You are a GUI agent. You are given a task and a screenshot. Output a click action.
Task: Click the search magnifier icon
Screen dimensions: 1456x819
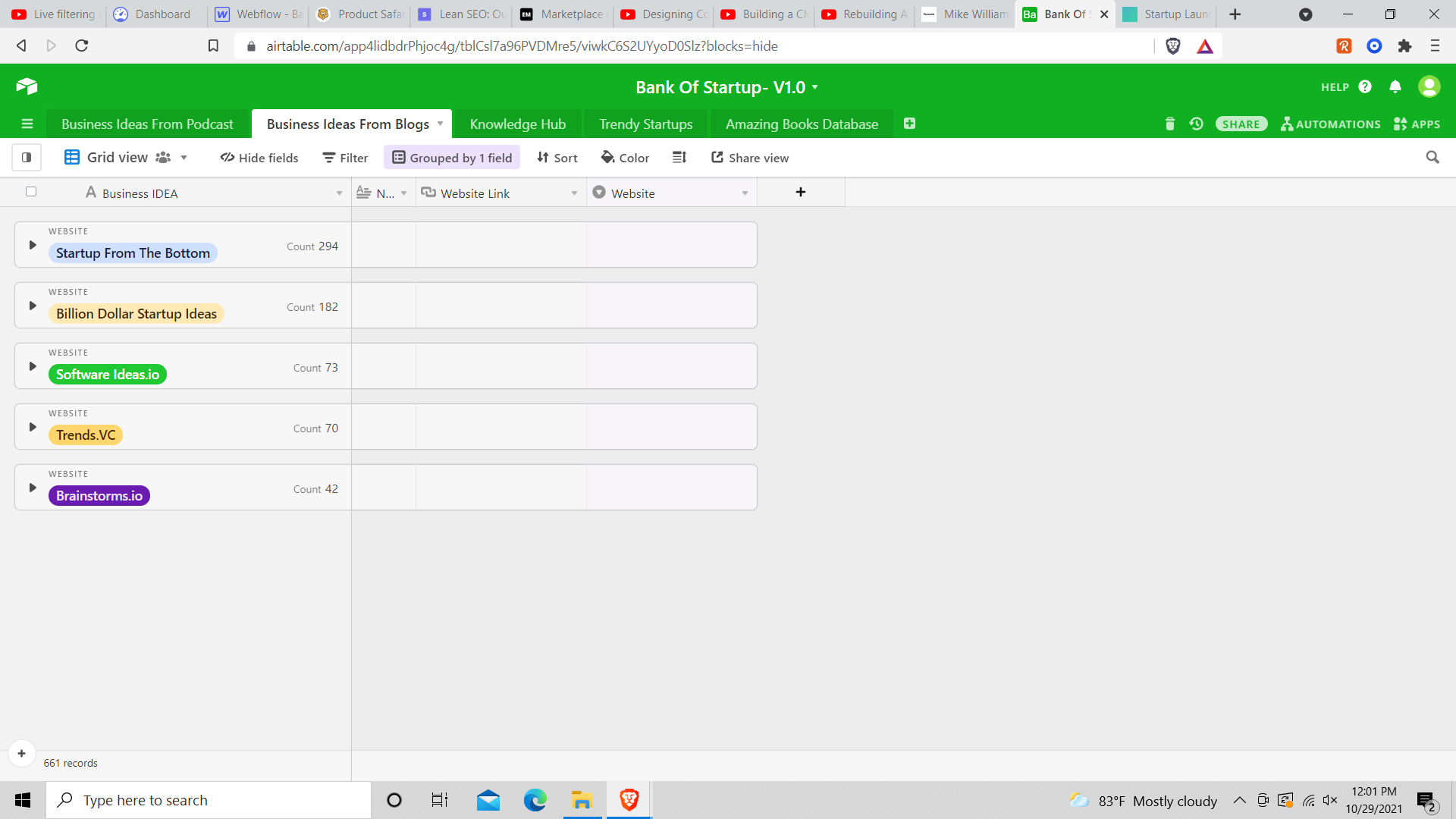(x=1432, y=157)
